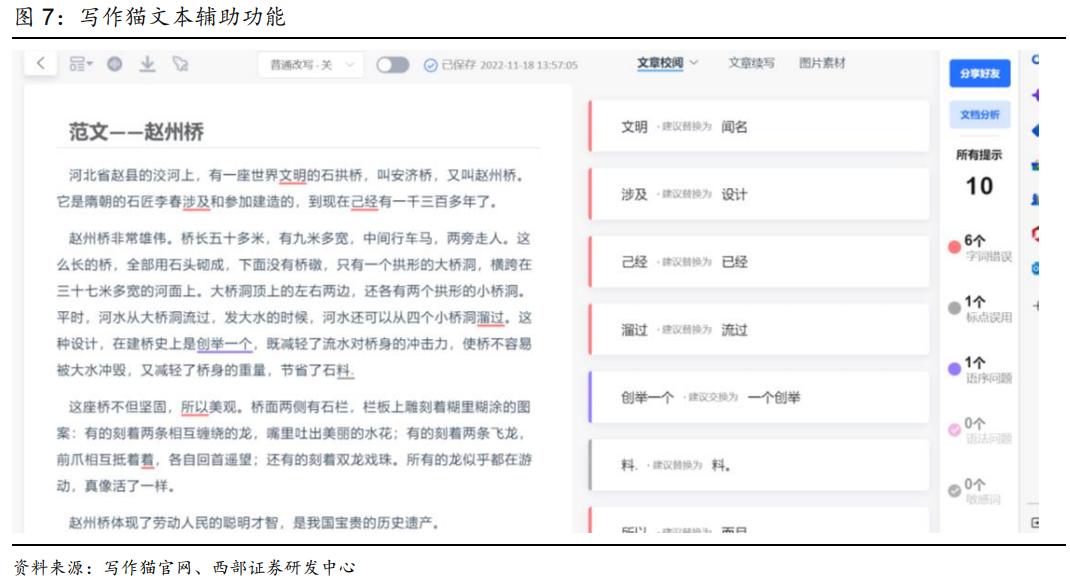Click the 已经 correction suggestion card
This screenshot has width=1070, height=581.
[758, 259]
